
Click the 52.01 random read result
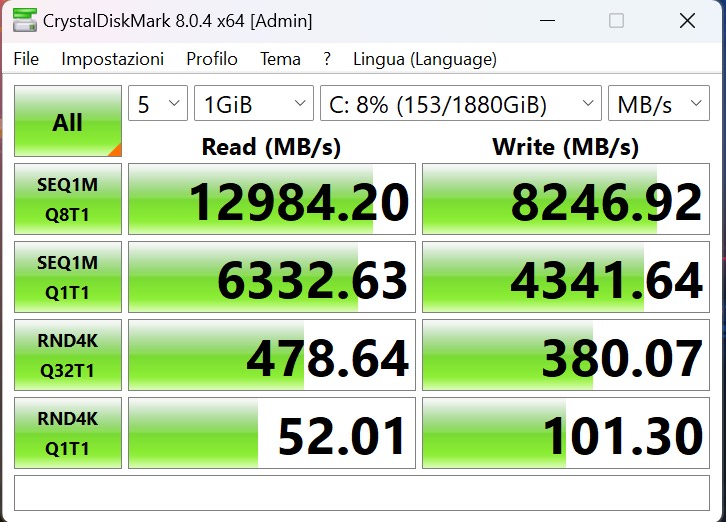click(272, 433)
